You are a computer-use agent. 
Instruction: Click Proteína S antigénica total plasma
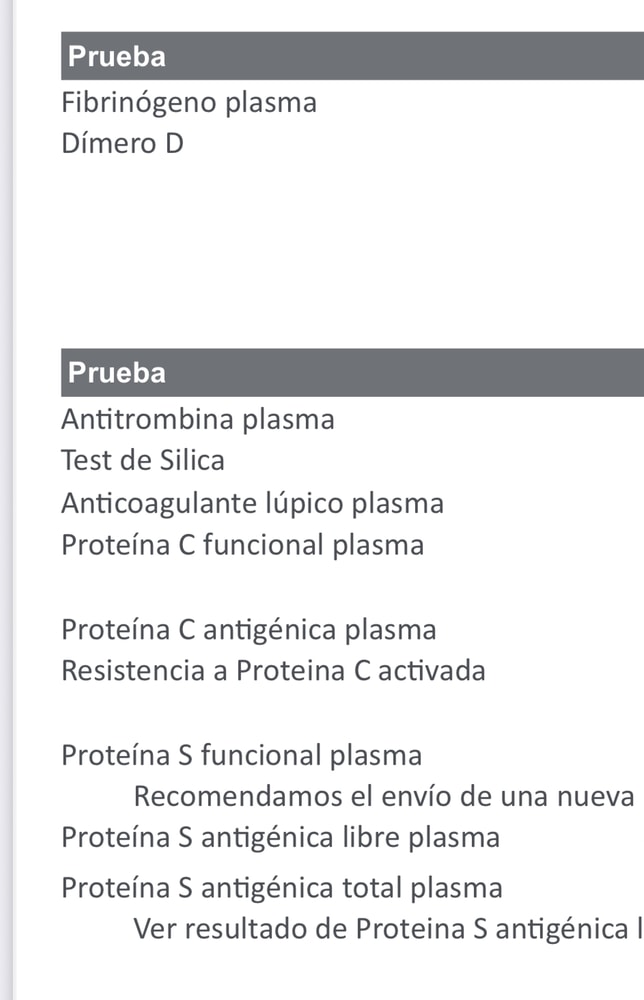click(282, 888)
